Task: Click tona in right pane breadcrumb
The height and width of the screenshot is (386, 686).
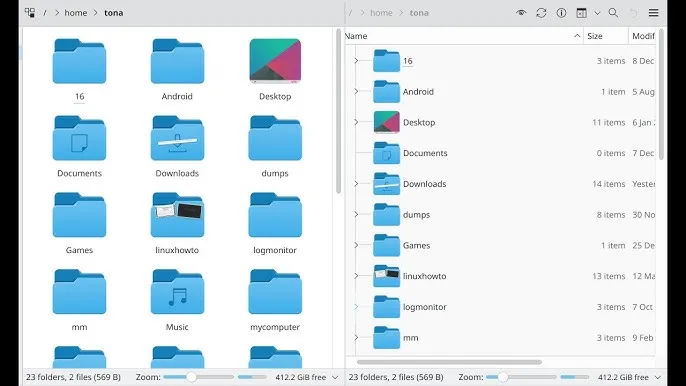Action: 419,13
